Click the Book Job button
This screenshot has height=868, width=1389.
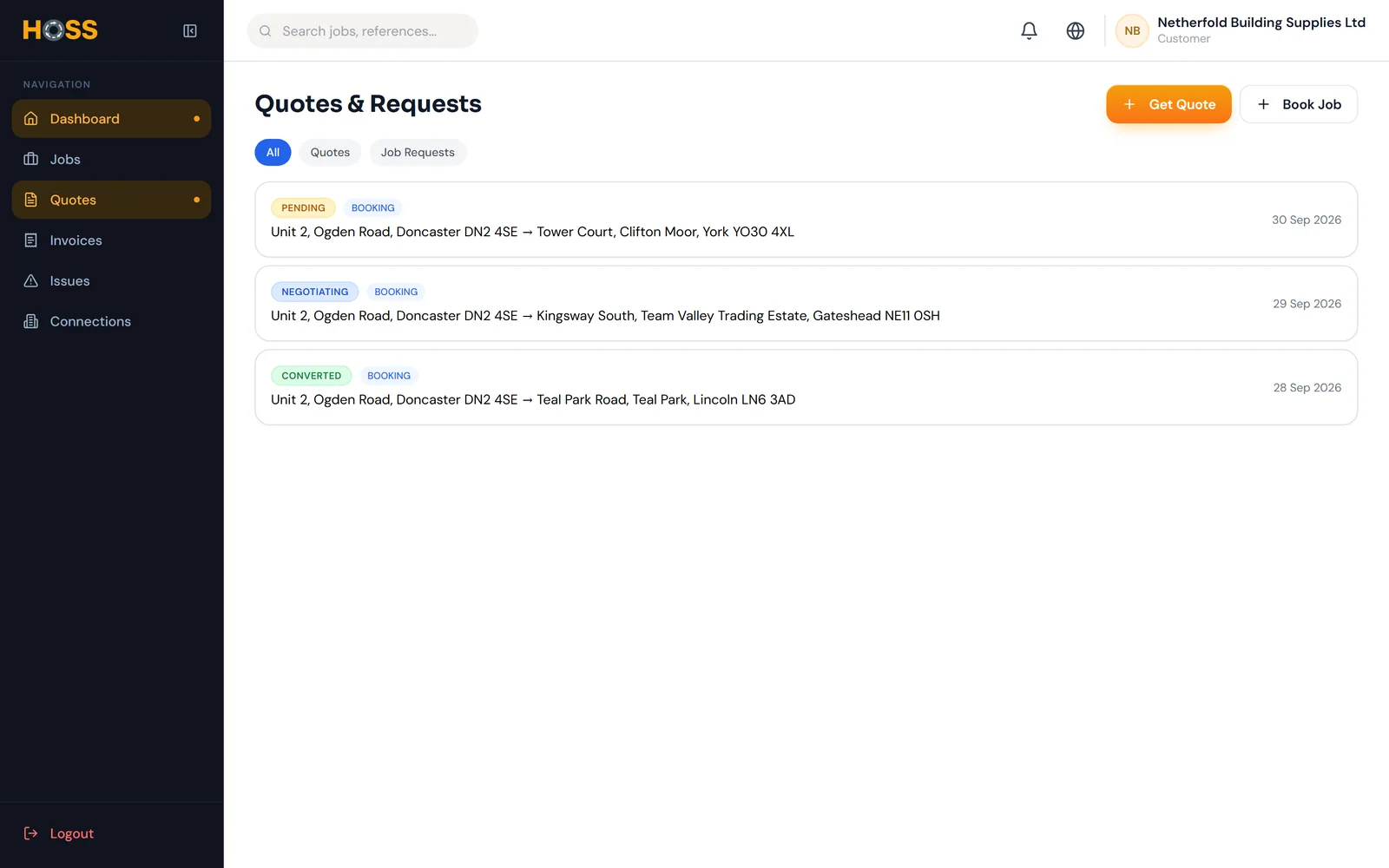coord(1299,104)
